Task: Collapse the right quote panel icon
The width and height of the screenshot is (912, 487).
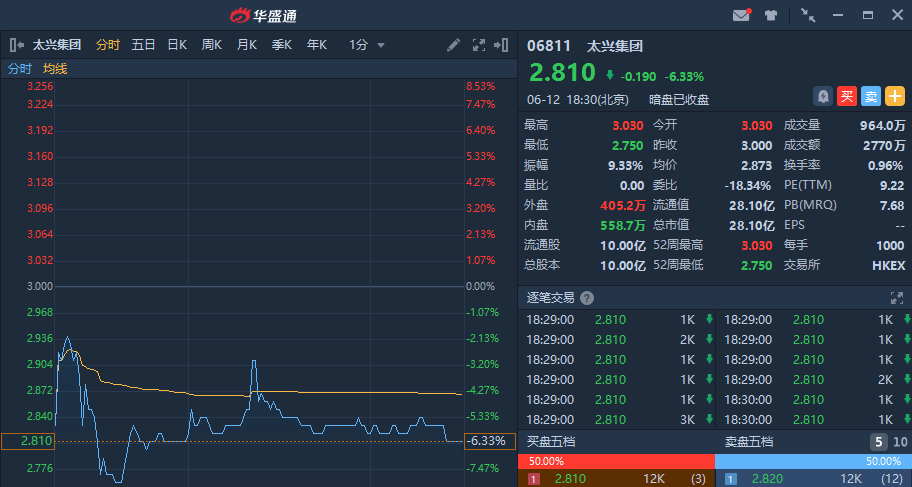Action: coord(501,45)
